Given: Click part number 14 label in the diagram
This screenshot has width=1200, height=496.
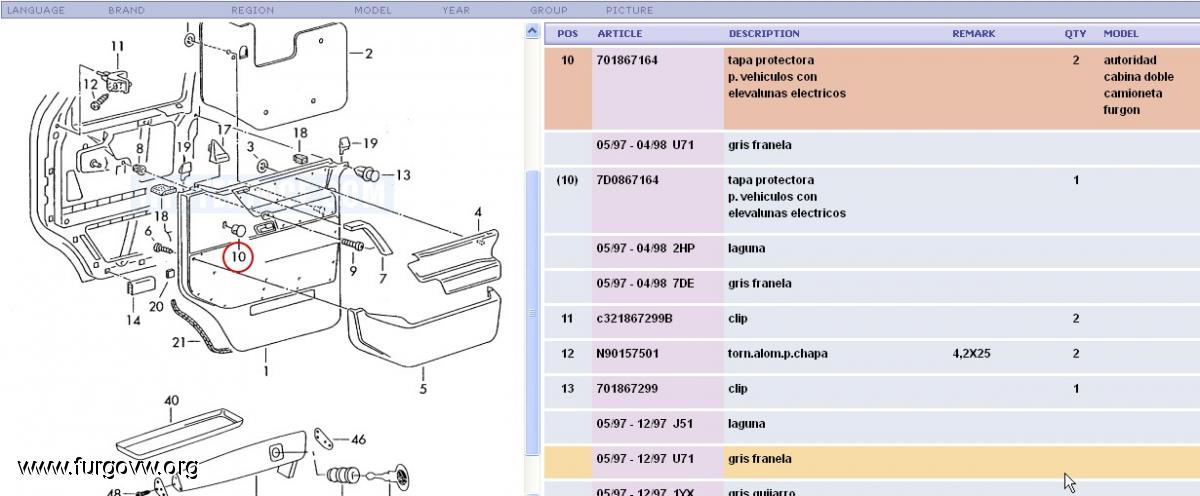Looking at the screenshot, I should [x=133, y=320].
